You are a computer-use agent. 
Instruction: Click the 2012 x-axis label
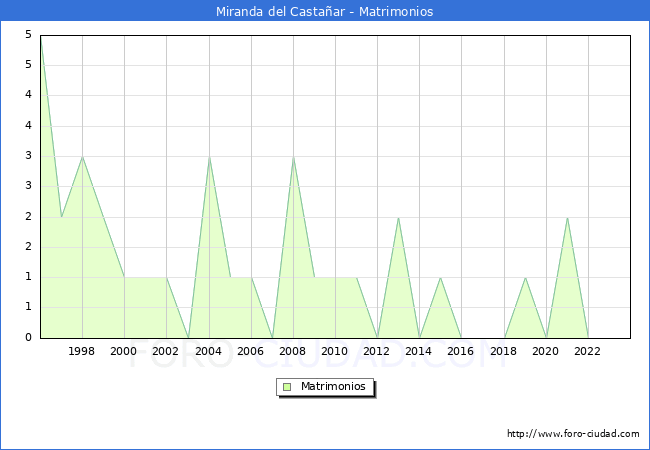(376, 351)
